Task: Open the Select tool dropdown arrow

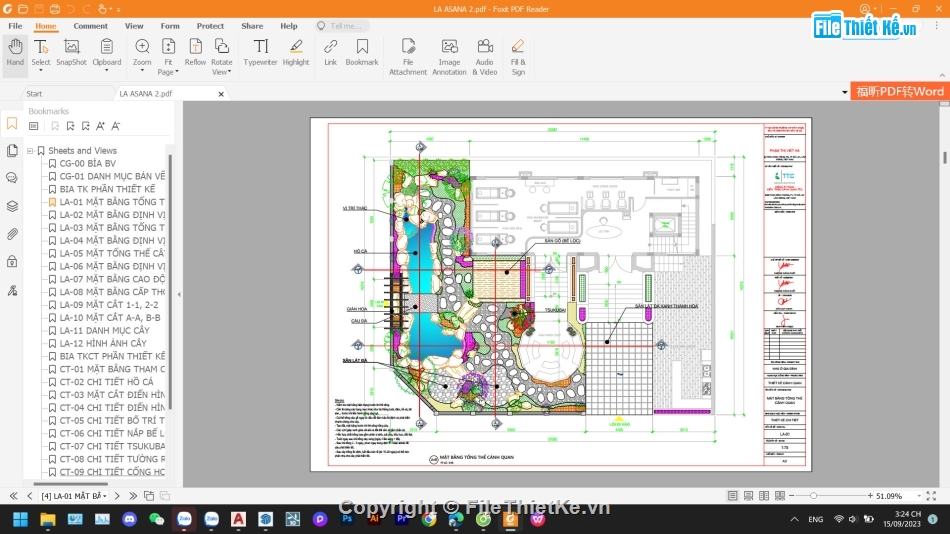Action: [x=41, y=71]
